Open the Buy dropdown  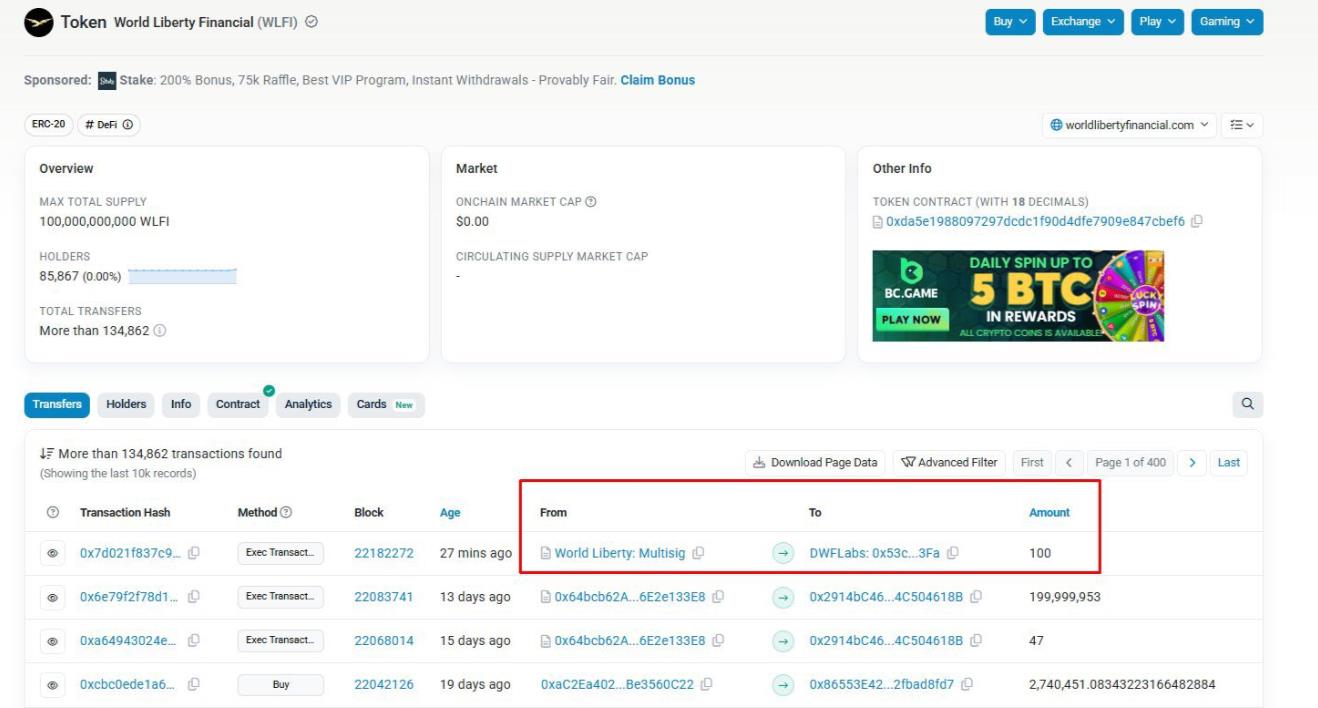pos(1010,22)
